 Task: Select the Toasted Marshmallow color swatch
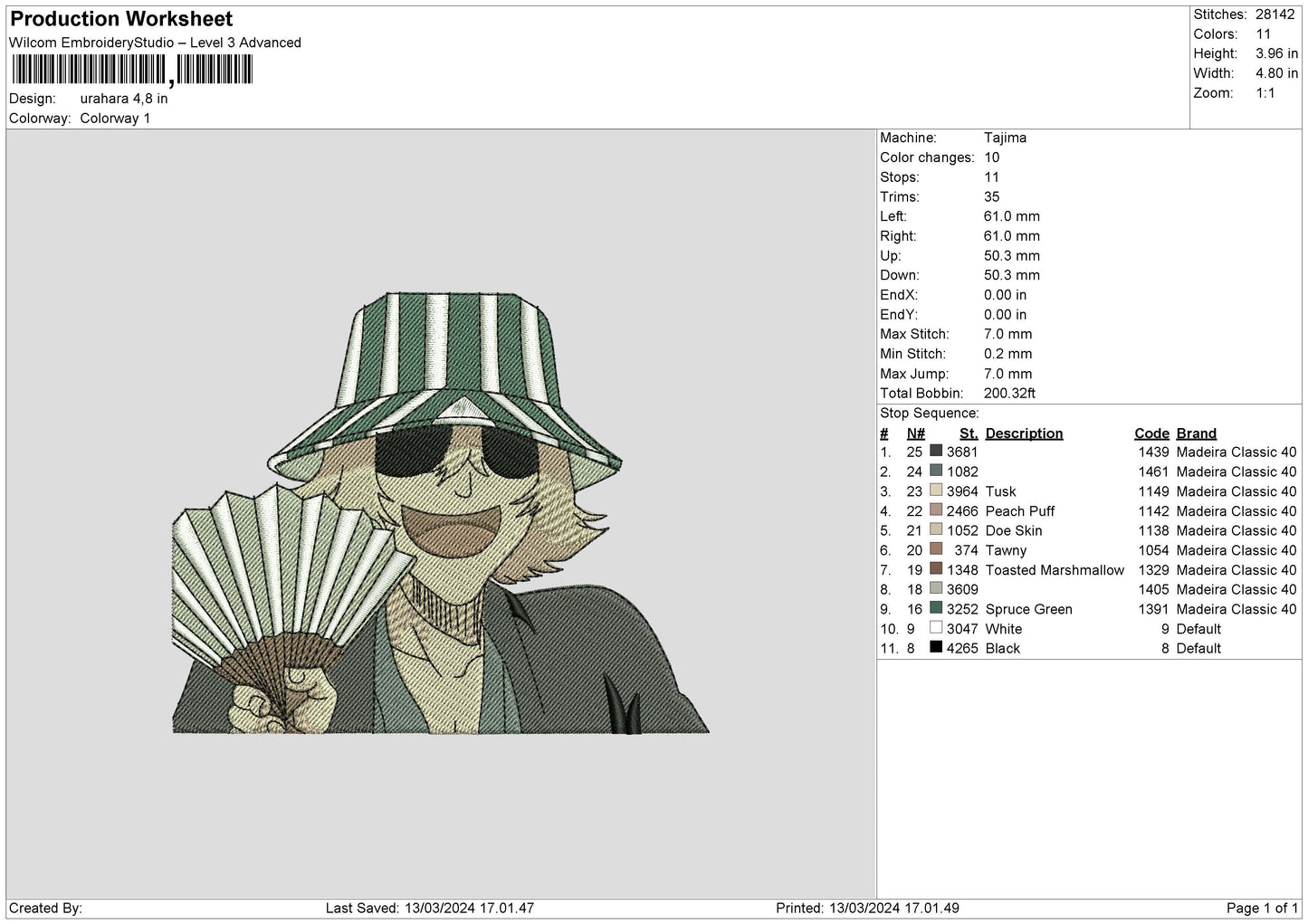click(x=936, y=569)
